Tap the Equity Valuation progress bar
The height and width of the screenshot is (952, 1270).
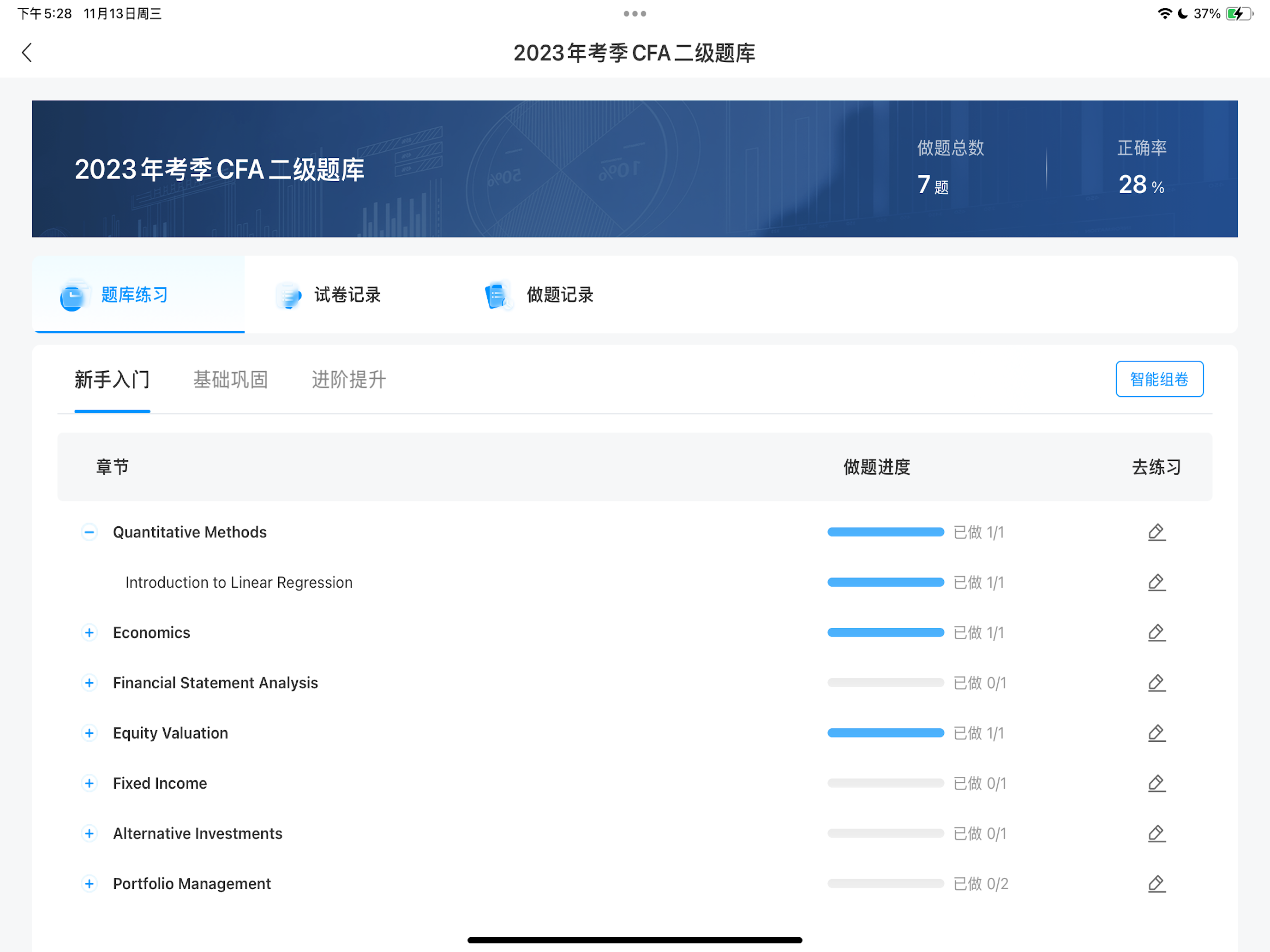(885, 733)
